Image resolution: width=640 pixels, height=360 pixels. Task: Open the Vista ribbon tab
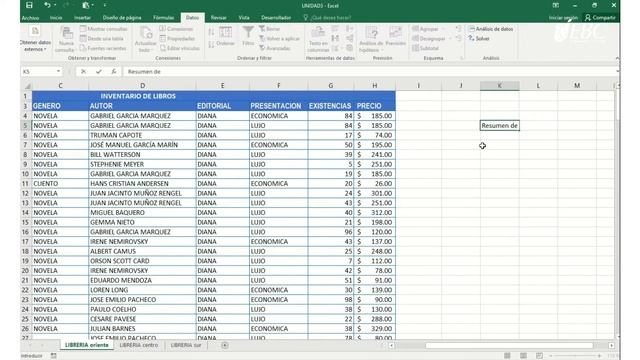tap(244, 18)
